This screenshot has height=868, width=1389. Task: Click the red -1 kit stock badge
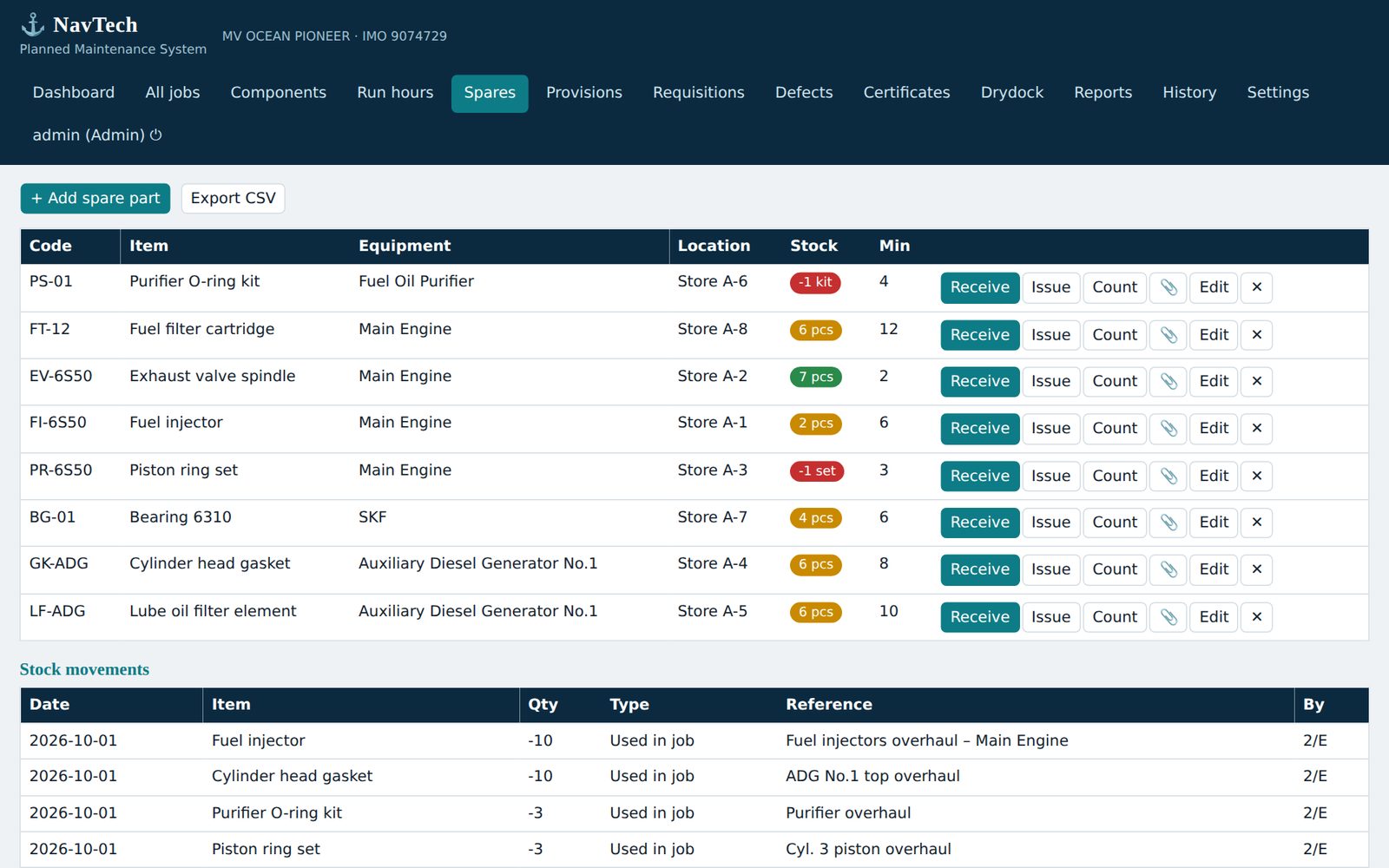click(x=815, y=282)
